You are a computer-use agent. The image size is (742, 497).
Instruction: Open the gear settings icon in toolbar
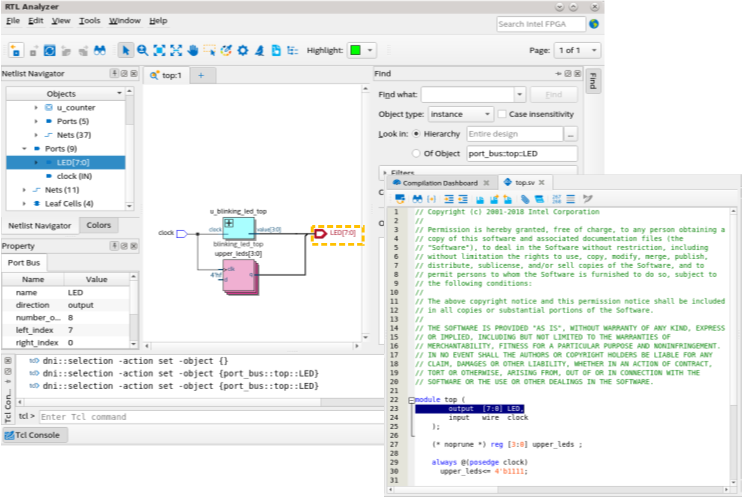coord(243,50)
